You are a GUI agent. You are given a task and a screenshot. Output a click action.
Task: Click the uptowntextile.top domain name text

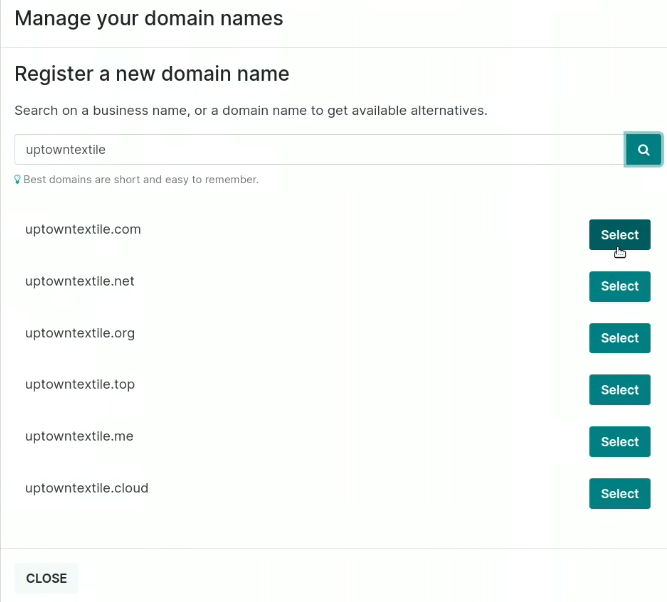80,385
